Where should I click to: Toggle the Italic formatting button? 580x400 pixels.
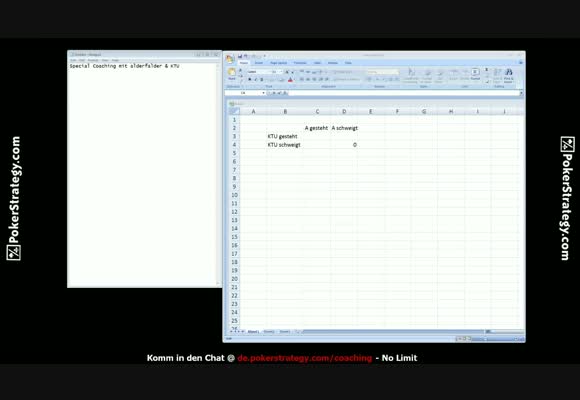pyautogui.click(x=256, y=79)
